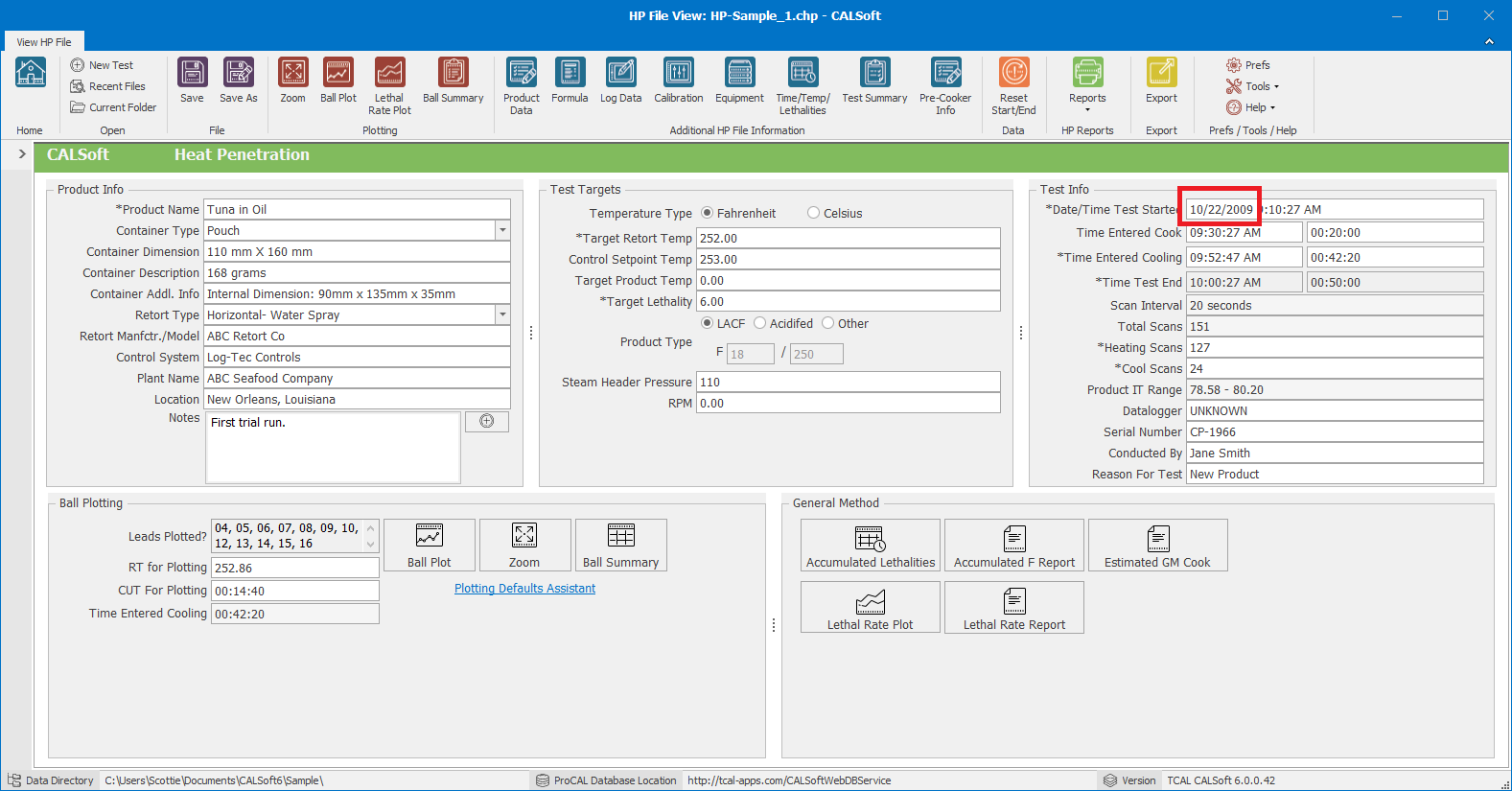Click the Reason For Test field
This screenshot has width=1512, height=791.
(x=1335, y=474)
